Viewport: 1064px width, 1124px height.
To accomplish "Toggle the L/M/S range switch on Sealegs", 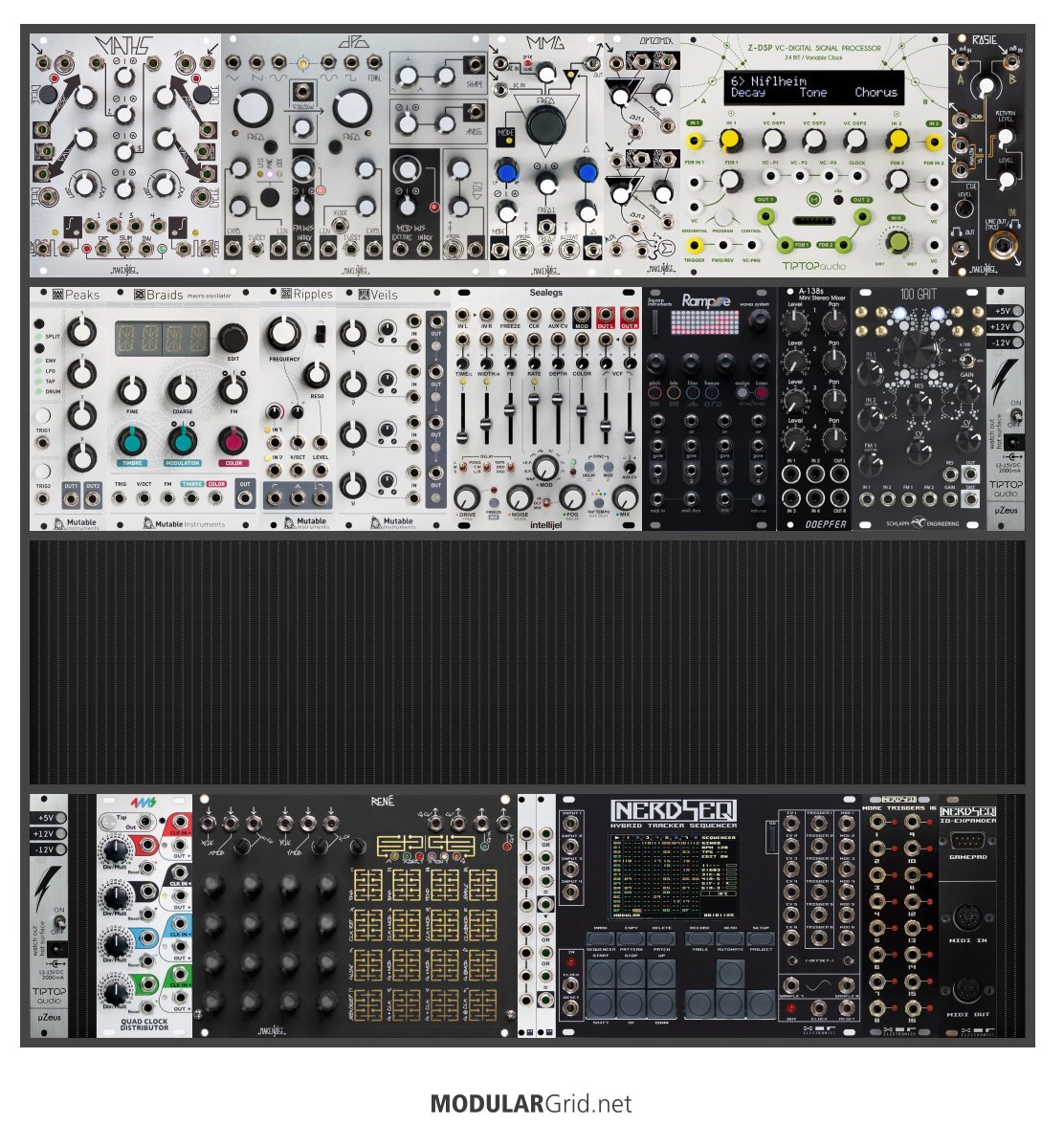I will [x=462, y=468].
